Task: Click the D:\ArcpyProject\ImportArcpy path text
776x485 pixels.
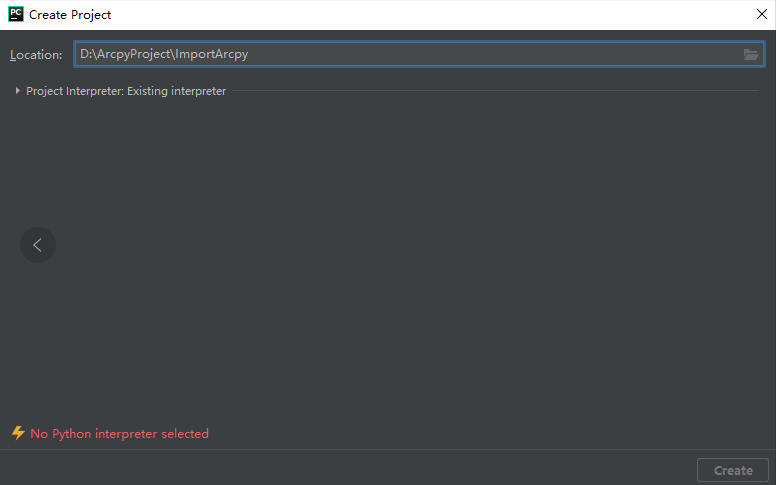Action: (164, 54)
